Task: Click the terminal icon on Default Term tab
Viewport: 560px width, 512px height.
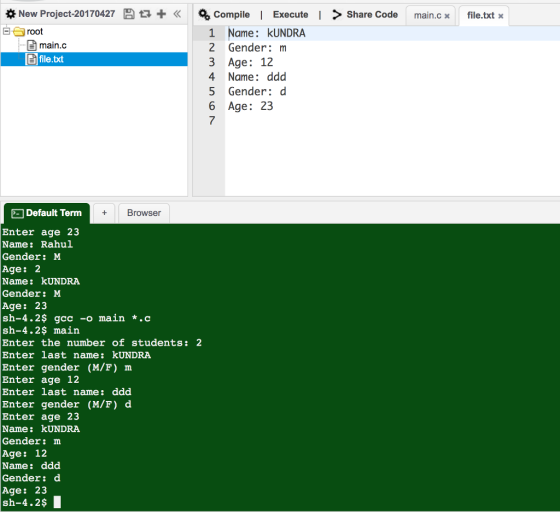Action: (17, 214)
